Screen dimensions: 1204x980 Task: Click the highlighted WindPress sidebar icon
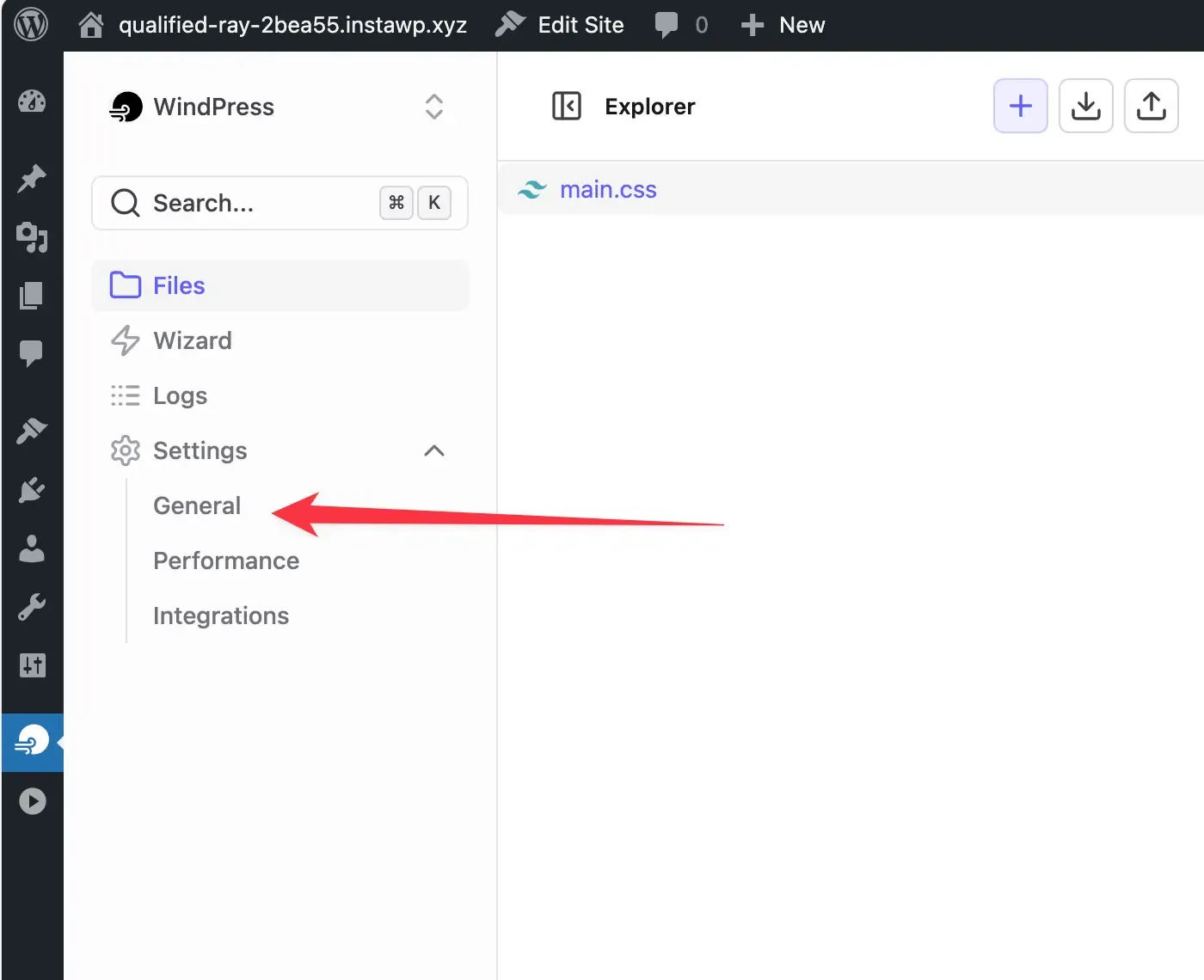tap(32, 742)
